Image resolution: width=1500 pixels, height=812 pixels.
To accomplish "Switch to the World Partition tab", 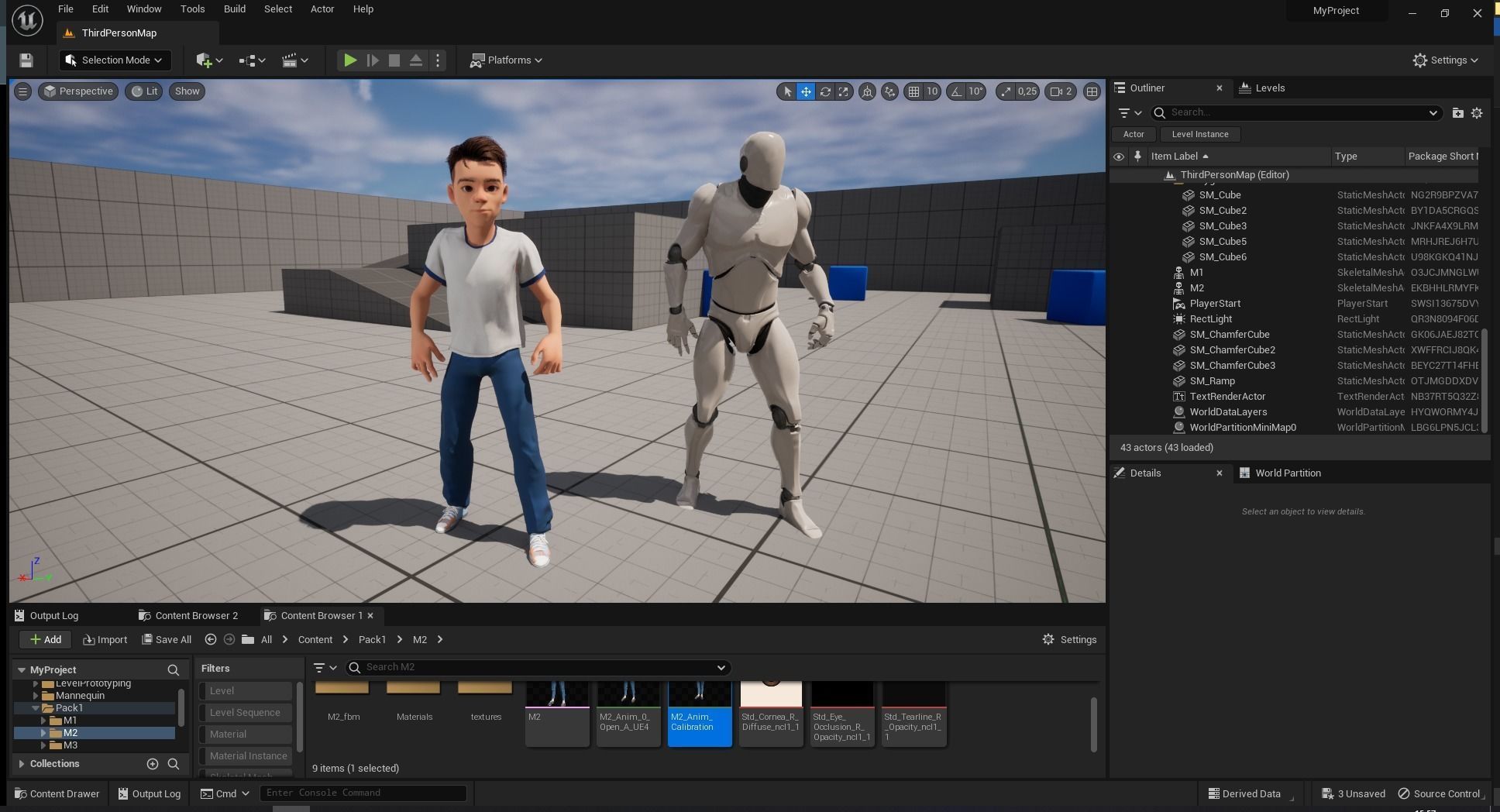I will (1281, 473).
